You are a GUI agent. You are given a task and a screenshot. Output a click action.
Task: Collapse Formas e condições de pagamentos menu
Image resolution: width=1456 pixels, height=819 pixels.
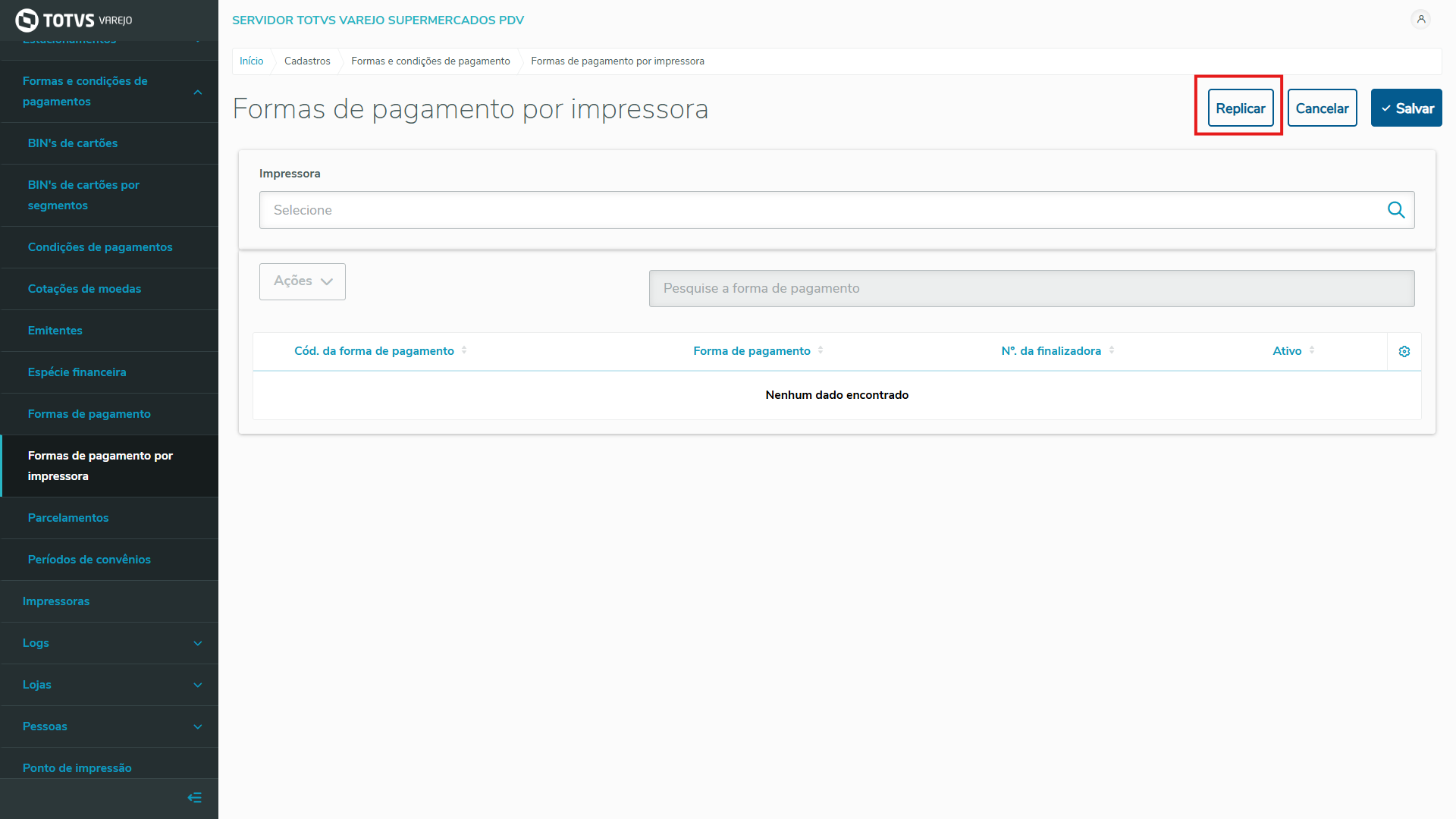(x=198, y=92)
